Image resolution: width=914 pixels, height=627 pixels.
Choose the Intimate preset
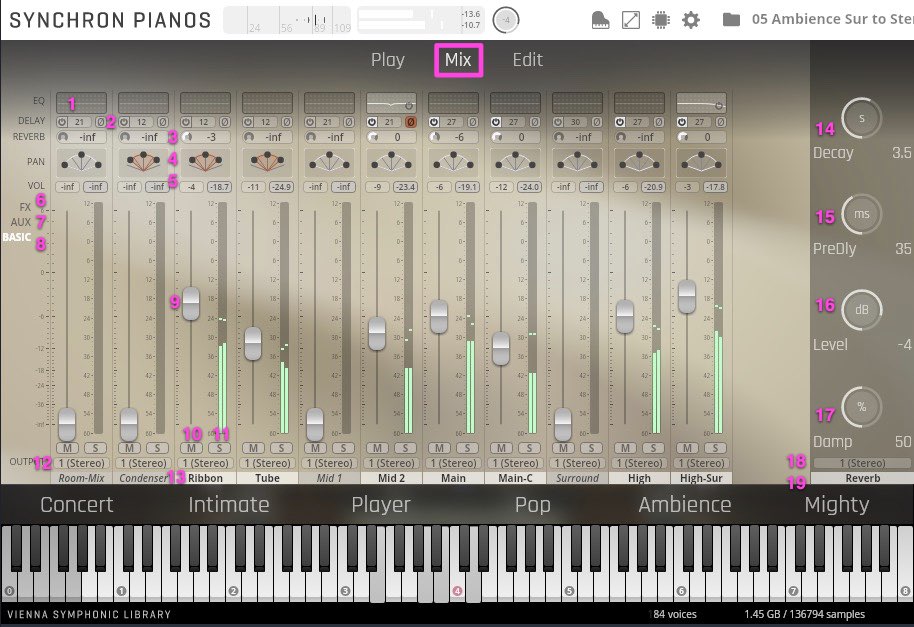(228, 505)
